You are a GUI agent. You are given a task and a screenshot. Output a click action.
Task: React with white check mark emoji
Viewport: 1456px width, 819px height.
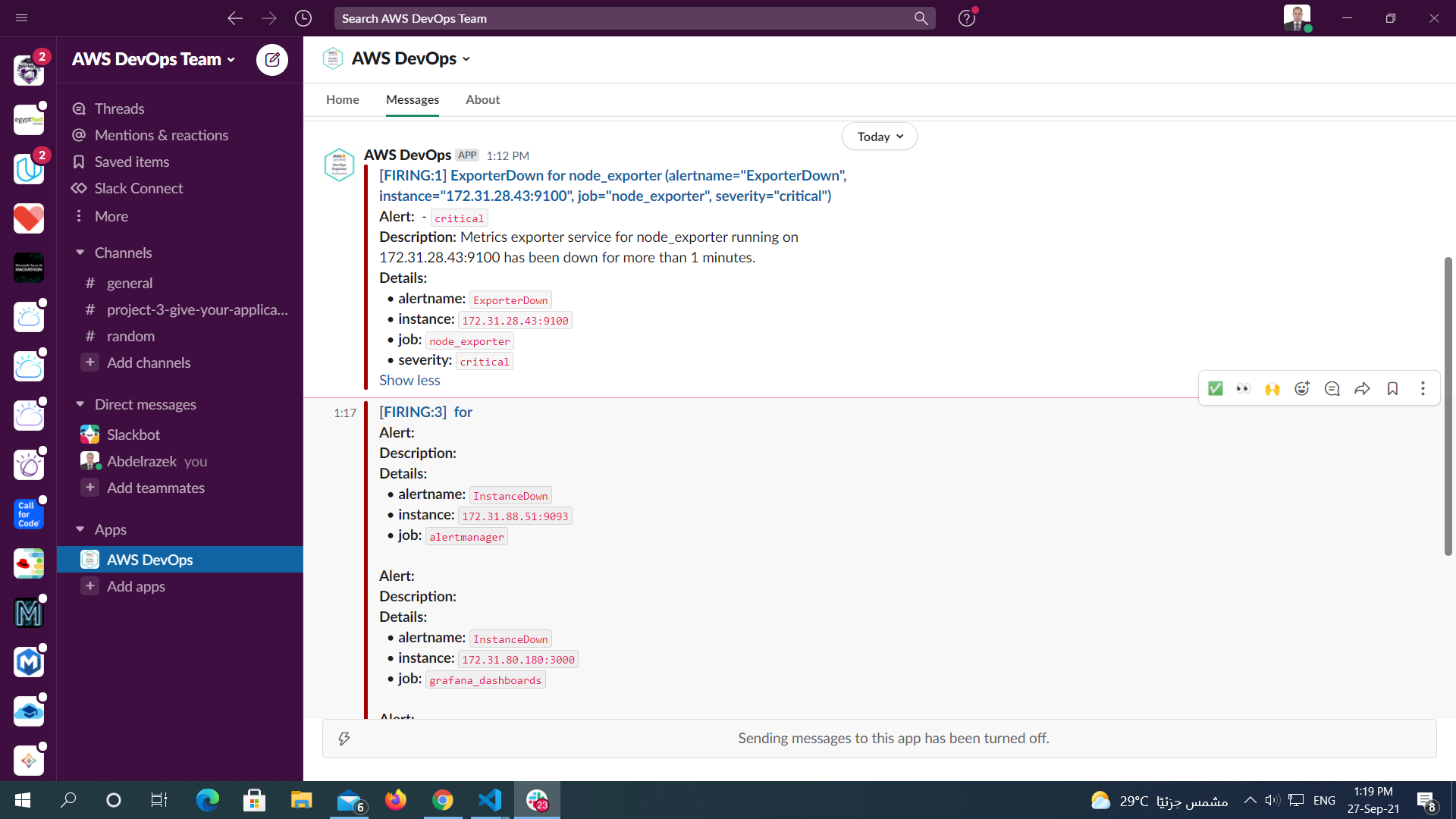(x=1215, y=388)
